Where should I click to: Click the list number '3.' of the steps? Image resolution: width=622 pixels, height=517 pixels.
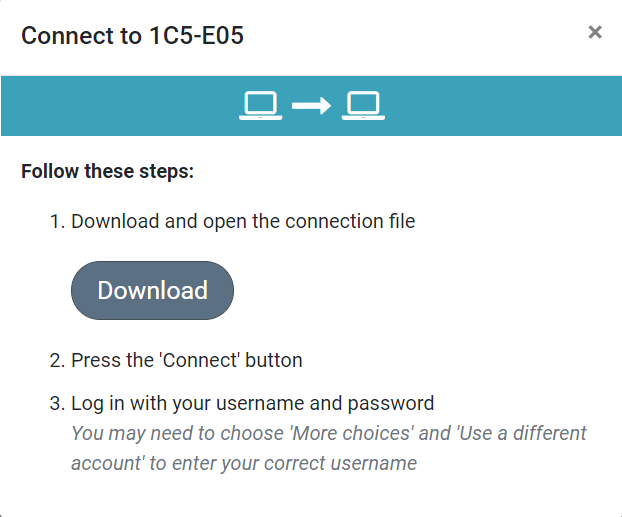click(58, 404)
